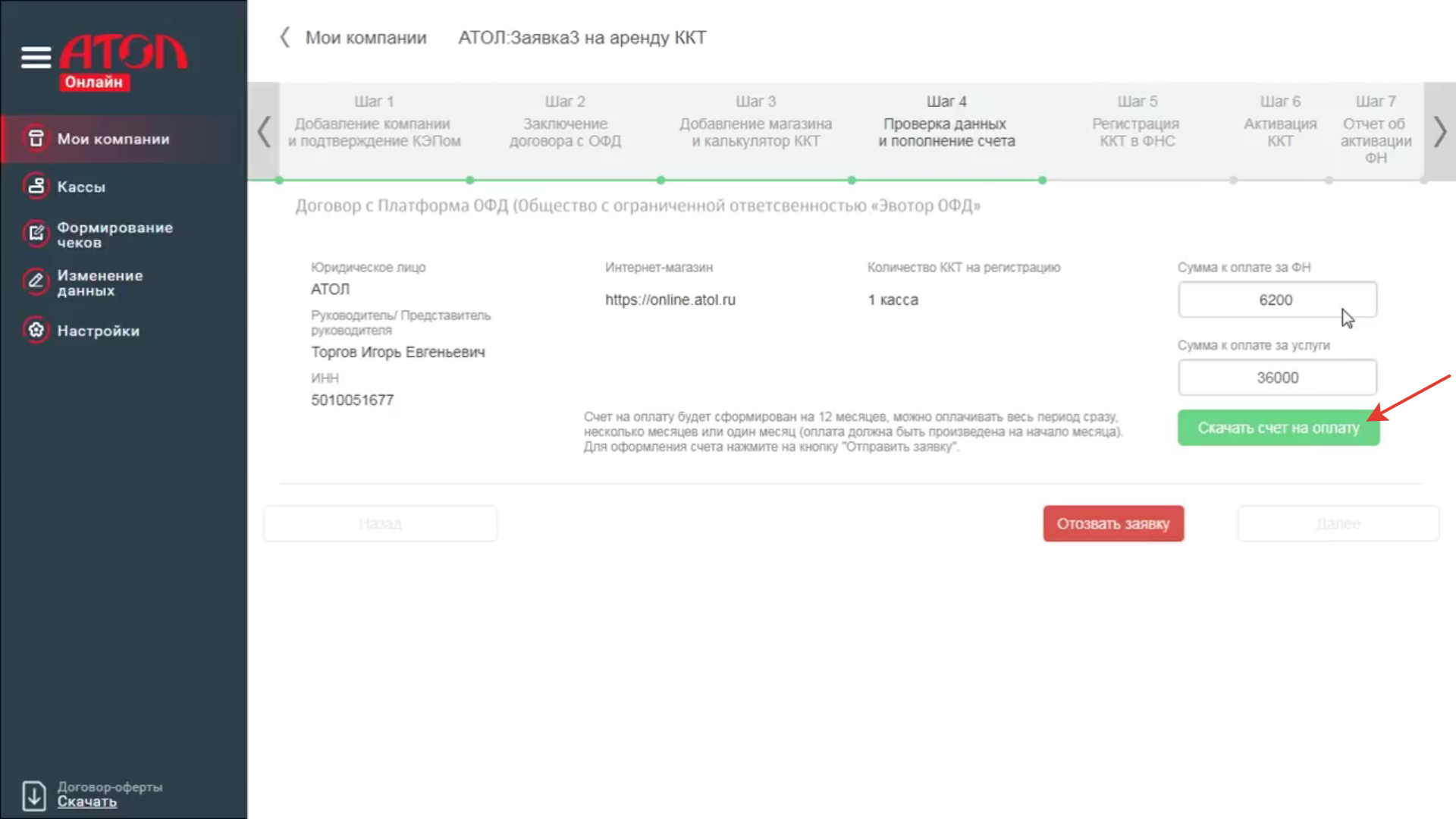This screenshot has width=1456, height=819.
Task: Click the Сумма к оплате за ФН field
Action: pyautogui.click(x=1277, y=300)
